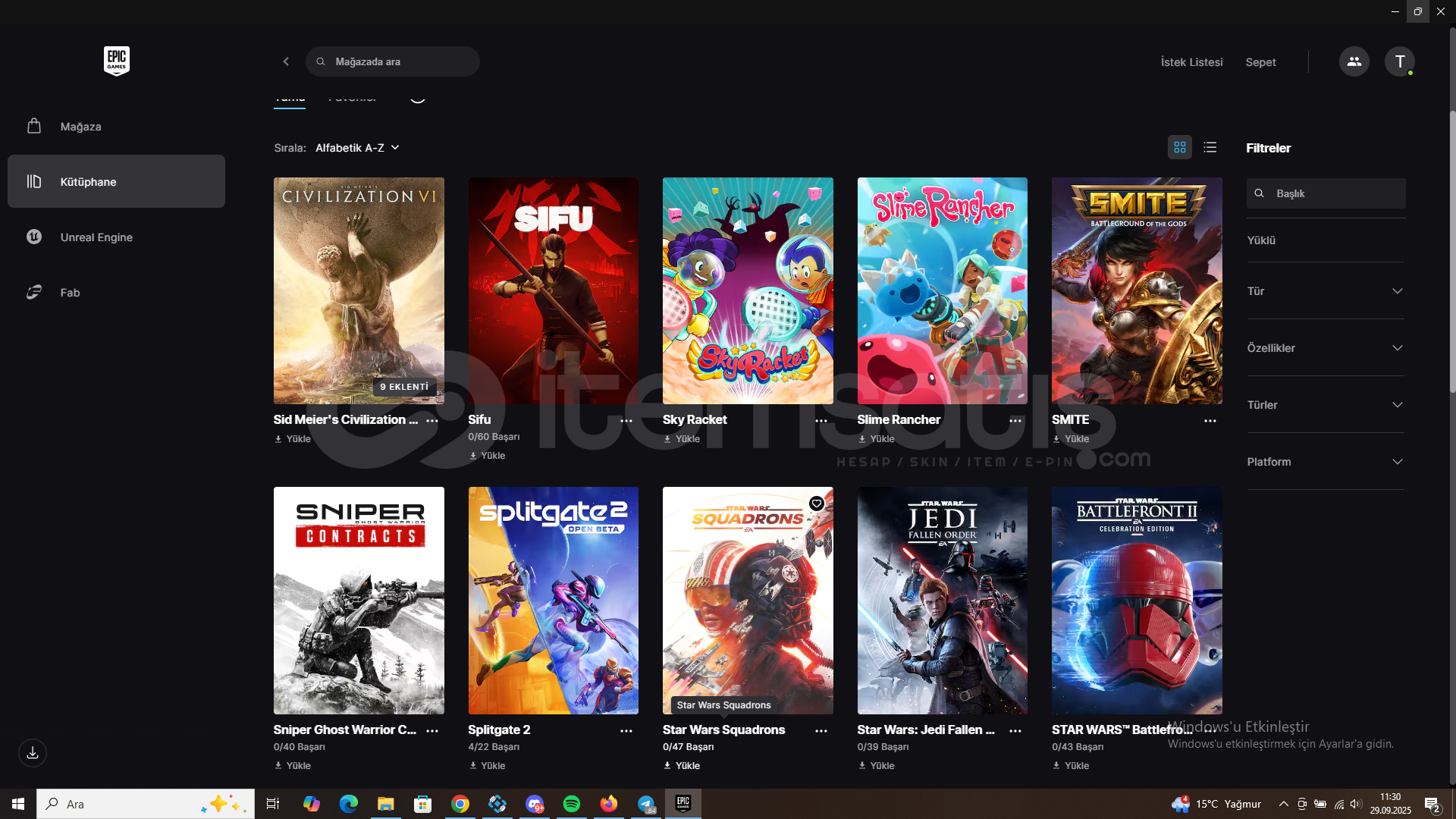Switch to grid view layout
Screen dimensions: 1456x819
1180,147
